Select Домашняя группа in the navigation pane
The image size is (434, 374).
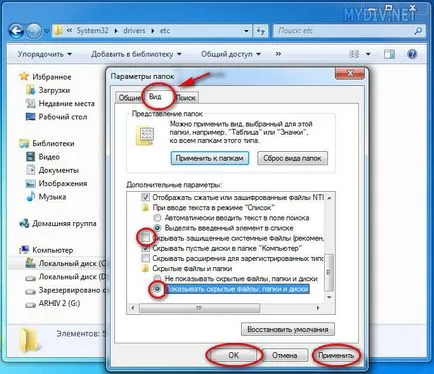click(x=58, y=223)
